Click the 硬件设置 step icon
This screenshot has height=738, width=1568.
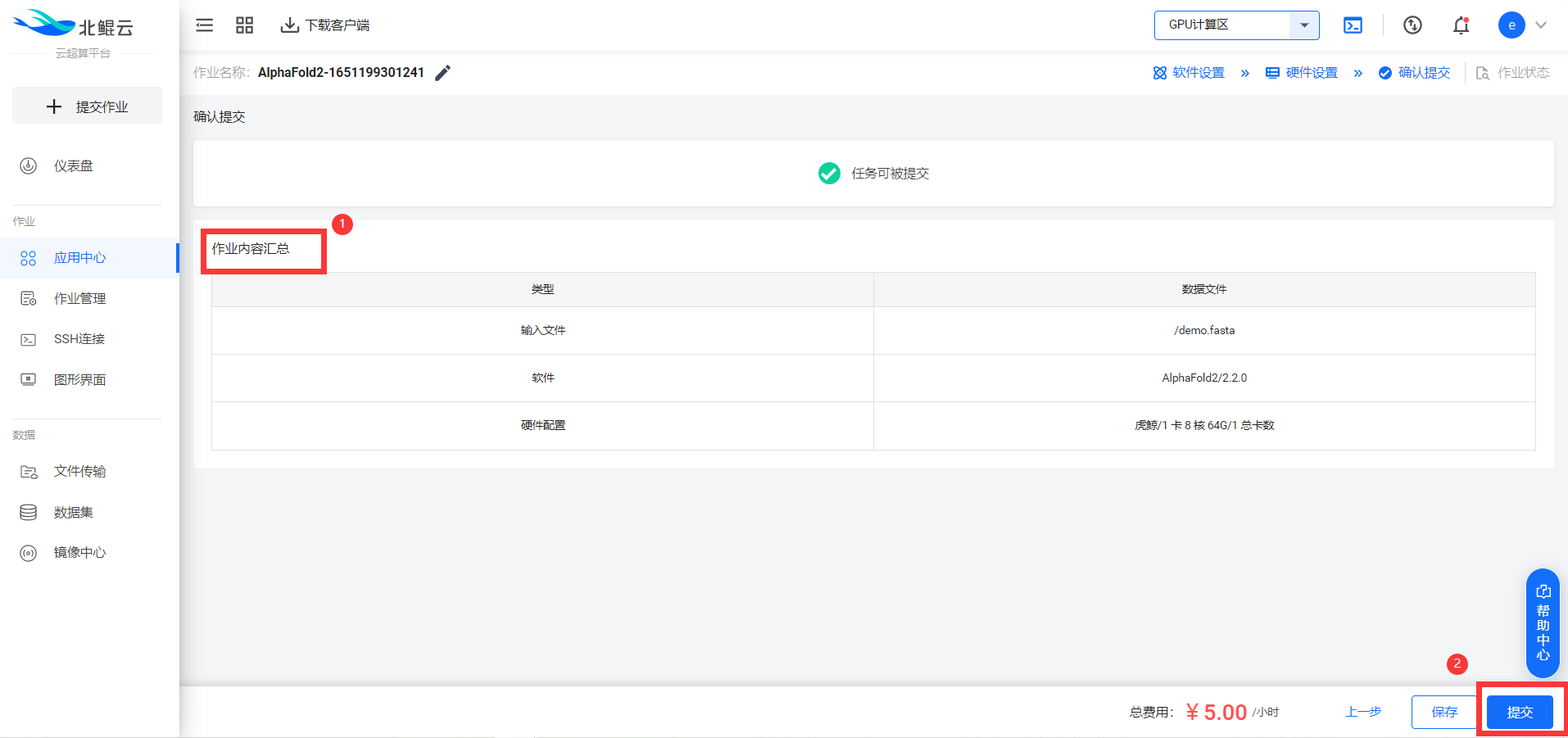click(x=1272, y=73)
